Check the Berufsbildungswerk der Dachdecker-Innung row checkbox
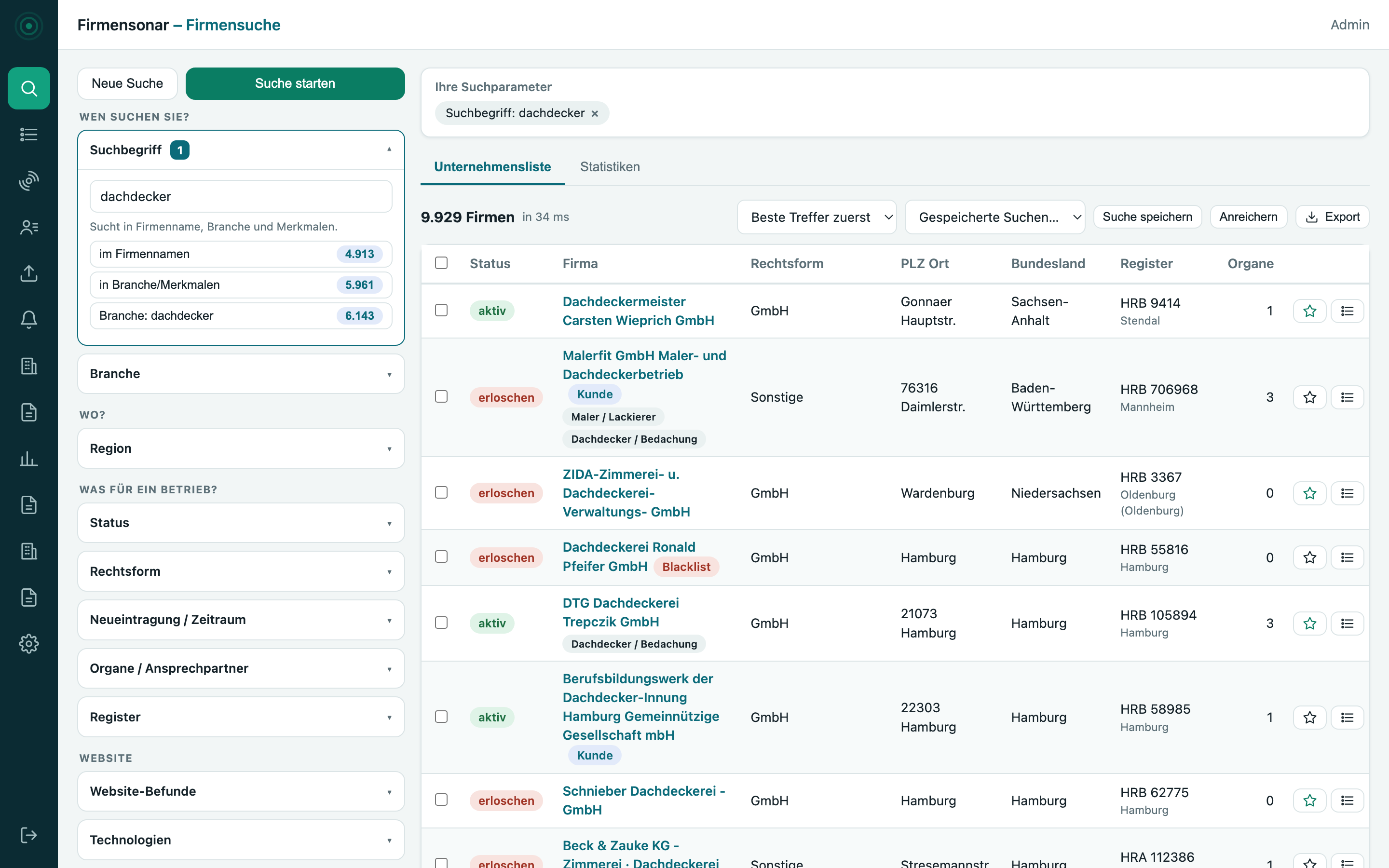The width and height of the screenshot is (1389, 868). click(x=441, y=717)
